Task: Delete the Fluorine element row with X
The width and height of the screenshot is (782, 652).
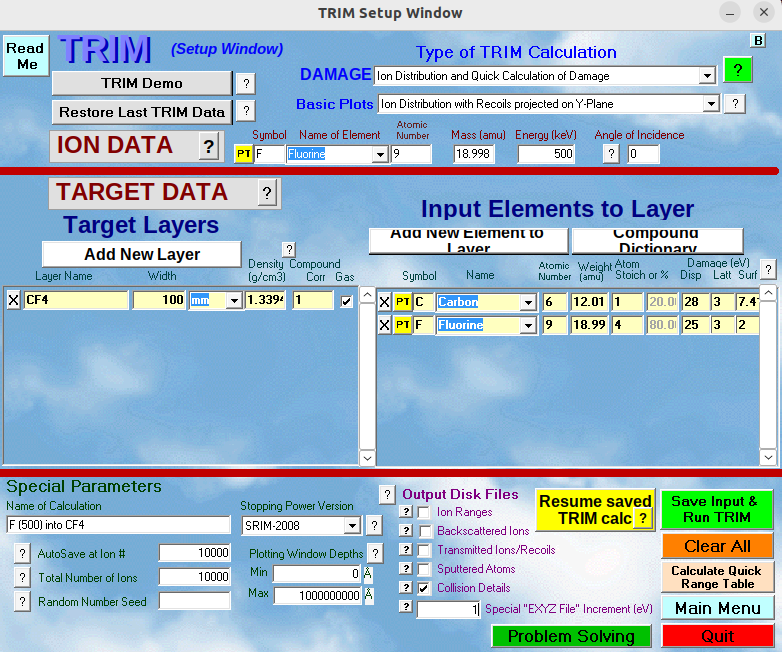Action: 384,326
